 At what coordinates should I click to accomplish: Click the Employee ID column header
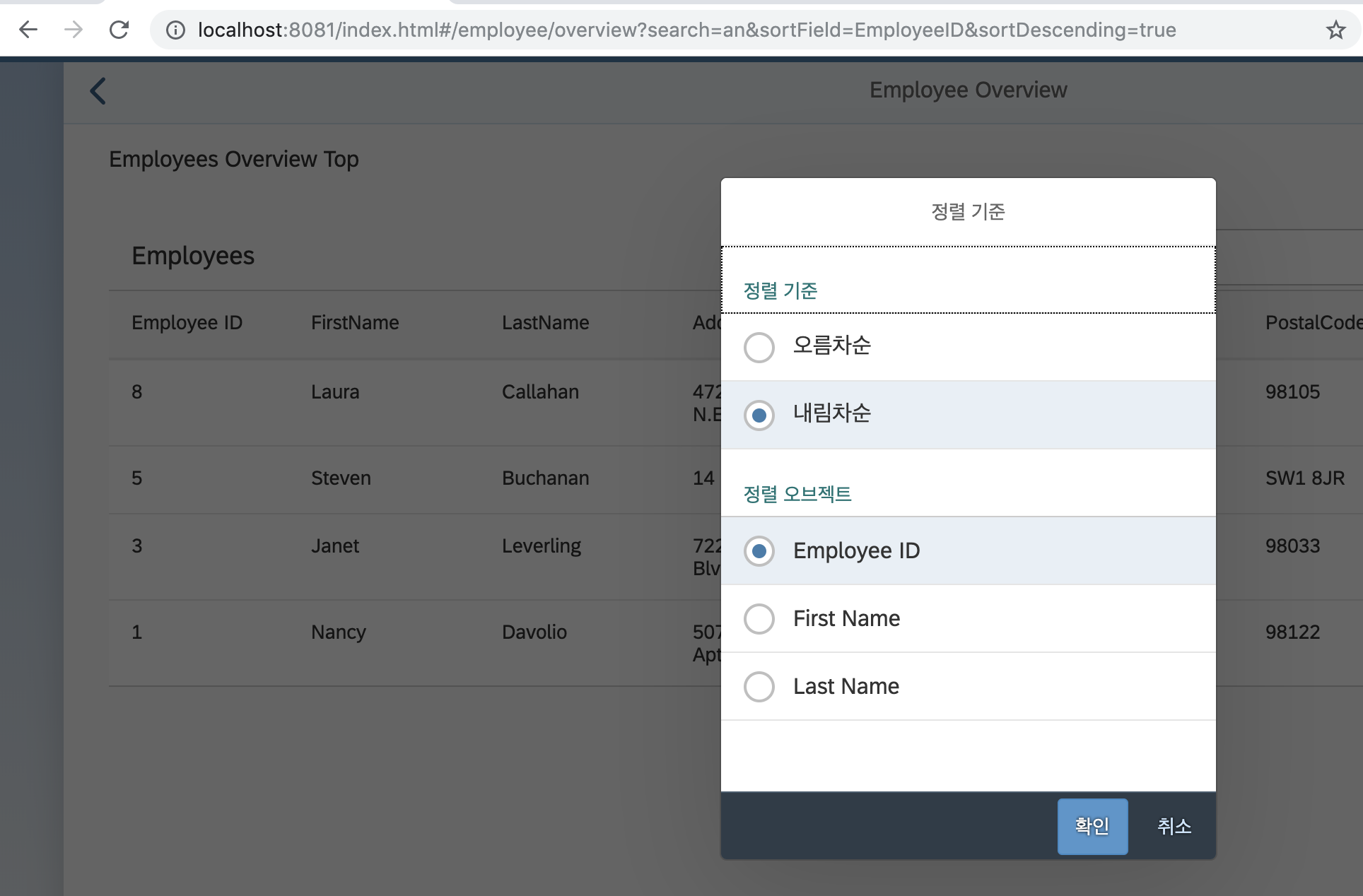(x=187, y=323)
